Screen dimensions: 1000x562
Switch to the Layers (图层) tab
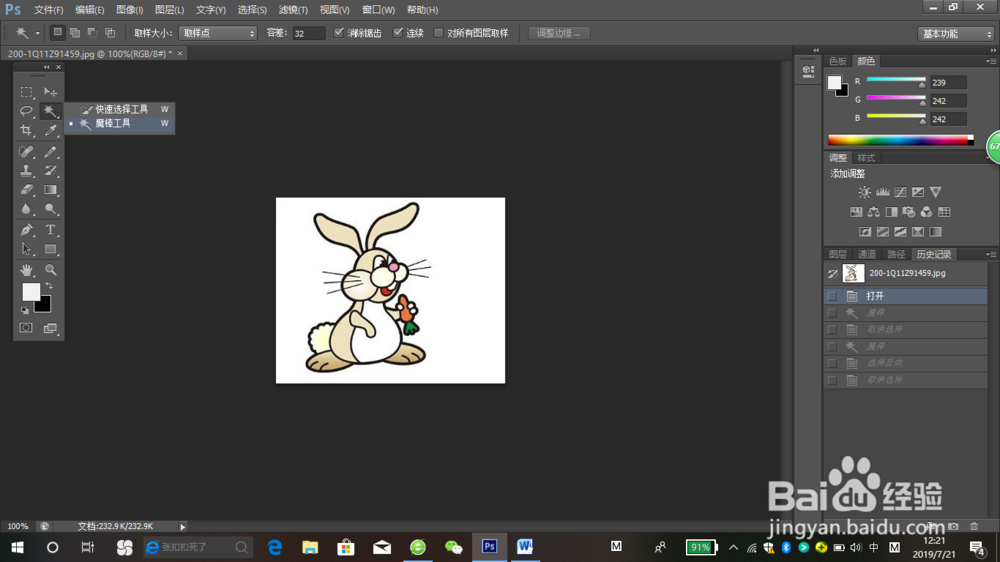click(x=838, y=254)
